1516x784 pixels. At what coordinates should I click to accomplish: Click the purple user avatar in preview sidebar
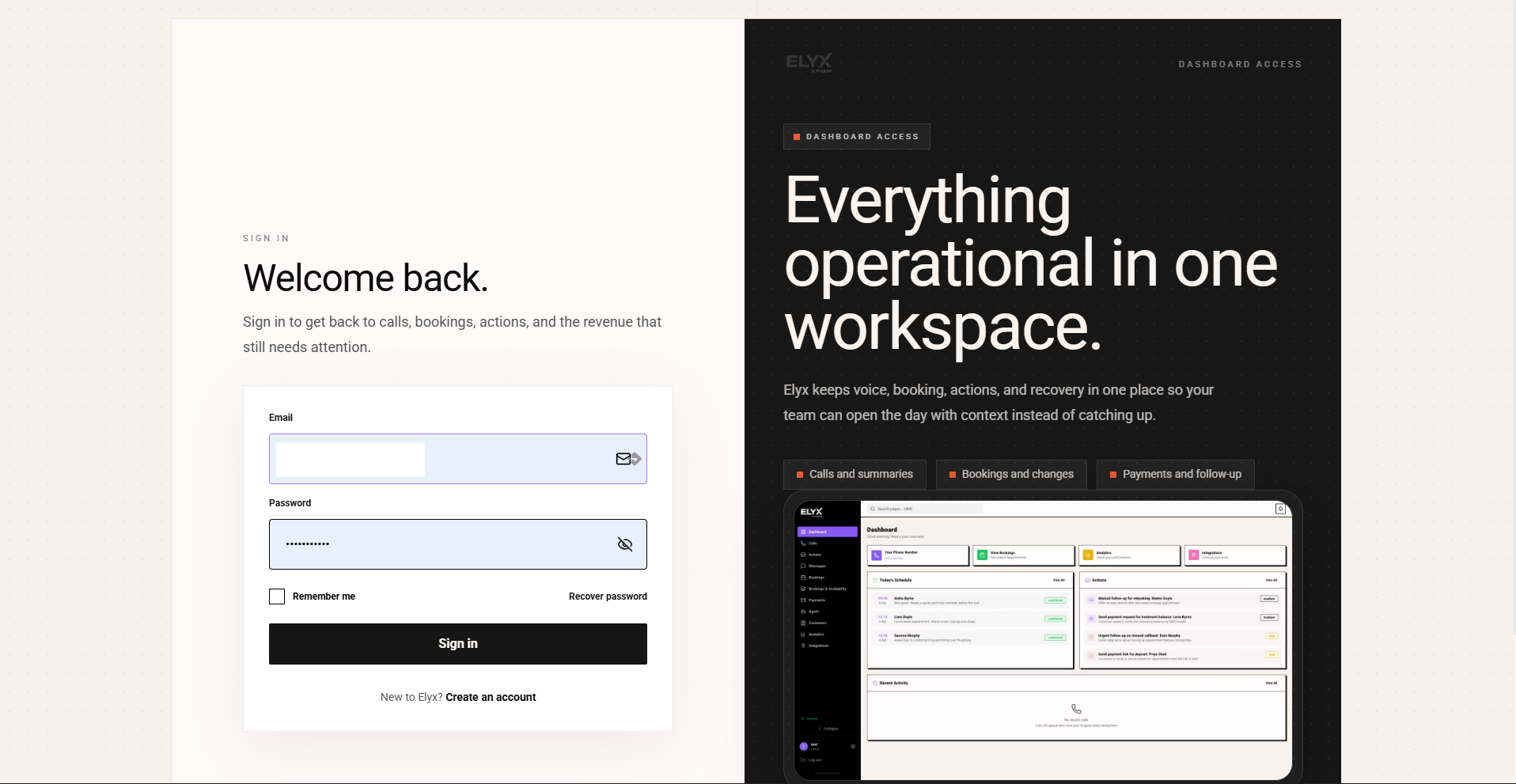click(804, 746)
